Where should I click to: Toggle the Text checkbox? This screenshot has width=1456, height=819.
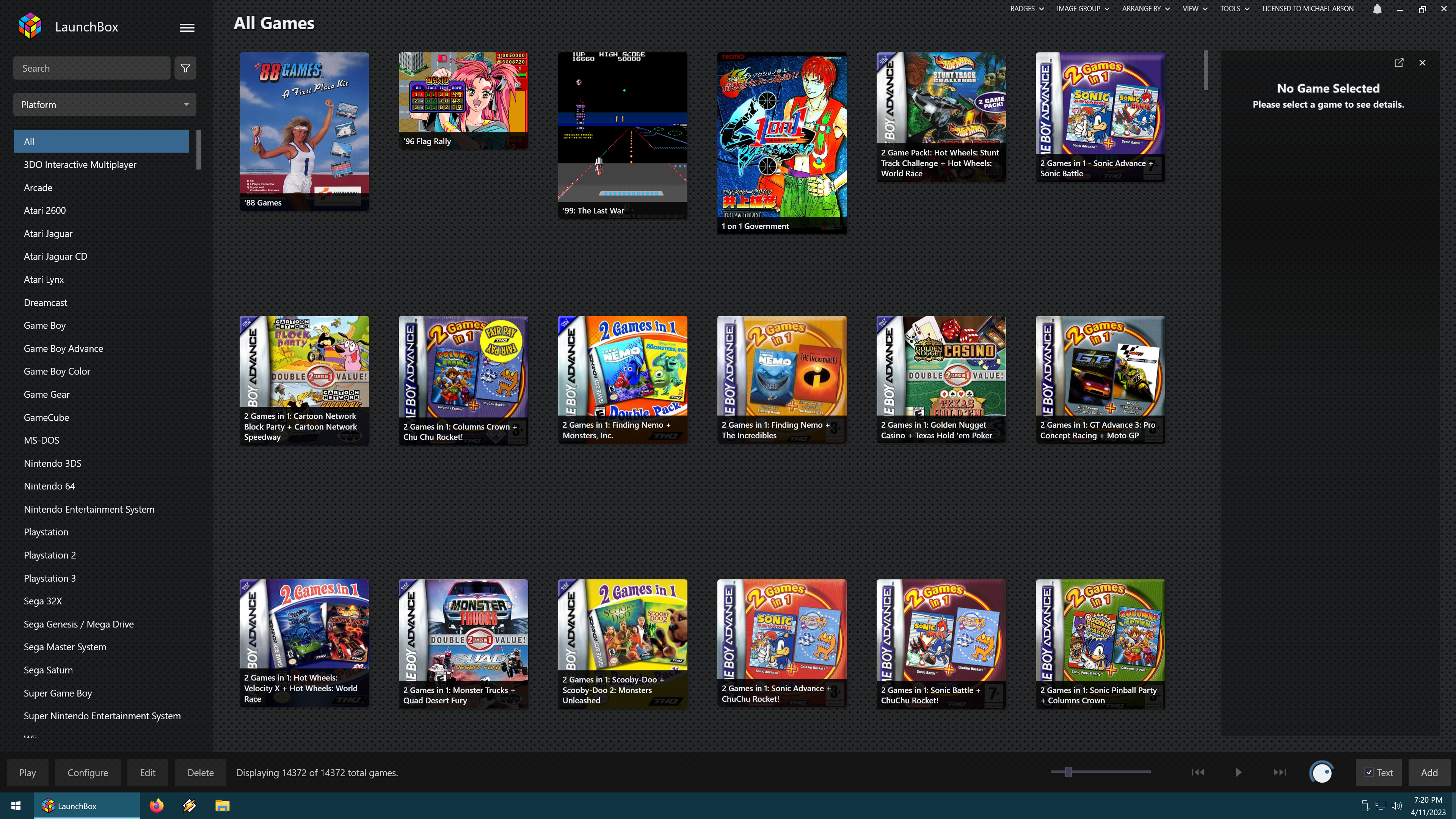[1369, 773]
